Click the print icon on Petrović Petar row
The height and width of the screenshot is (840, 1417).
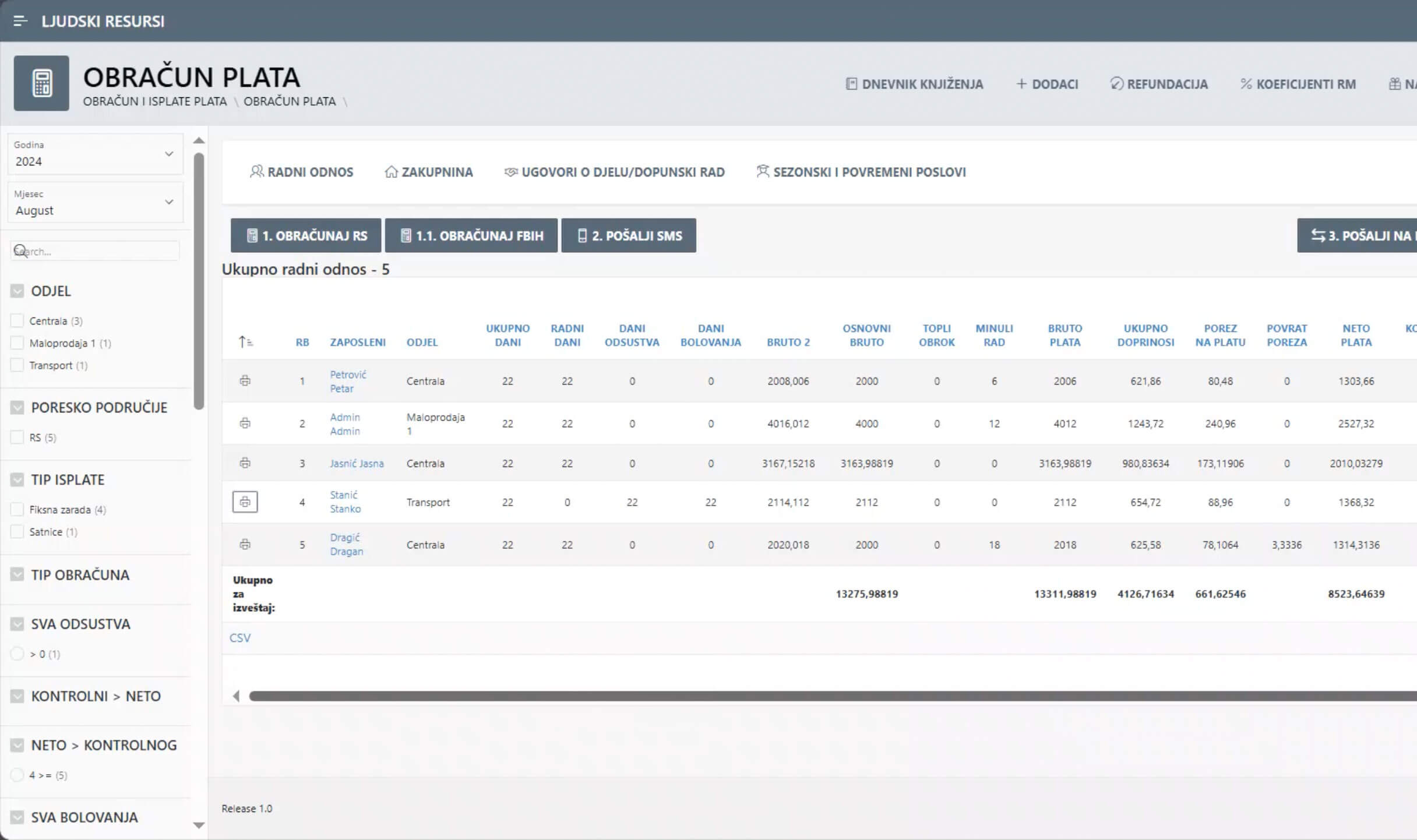(x=245, y=381)
